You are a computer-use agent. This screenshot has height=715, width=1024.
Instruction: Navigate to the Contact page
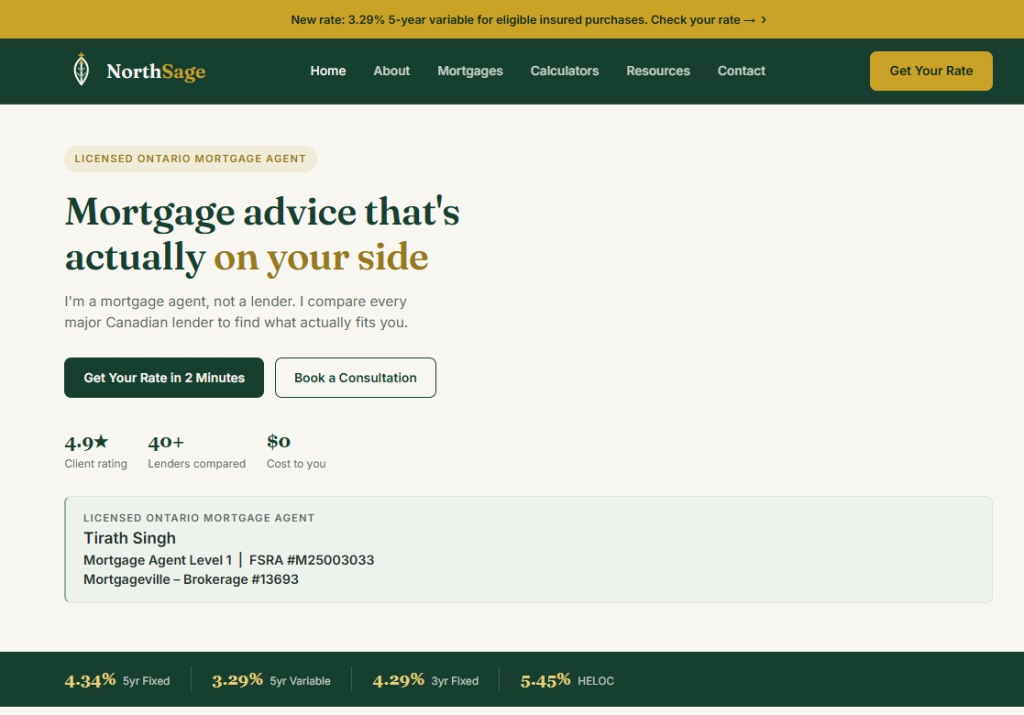741,71
